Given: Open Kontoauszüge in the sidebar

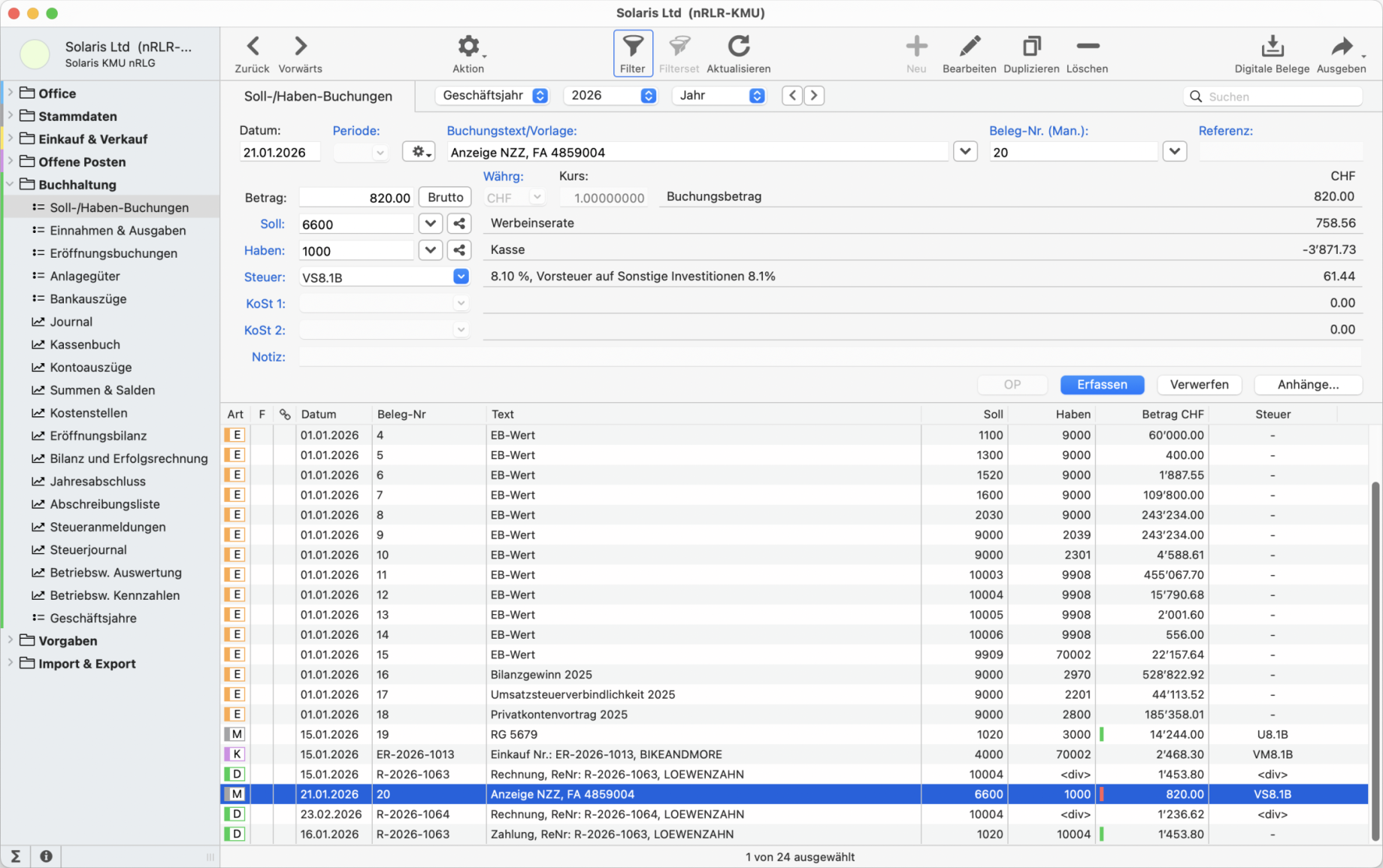Looking at the screenshot, I should click(x=90, y=367).
